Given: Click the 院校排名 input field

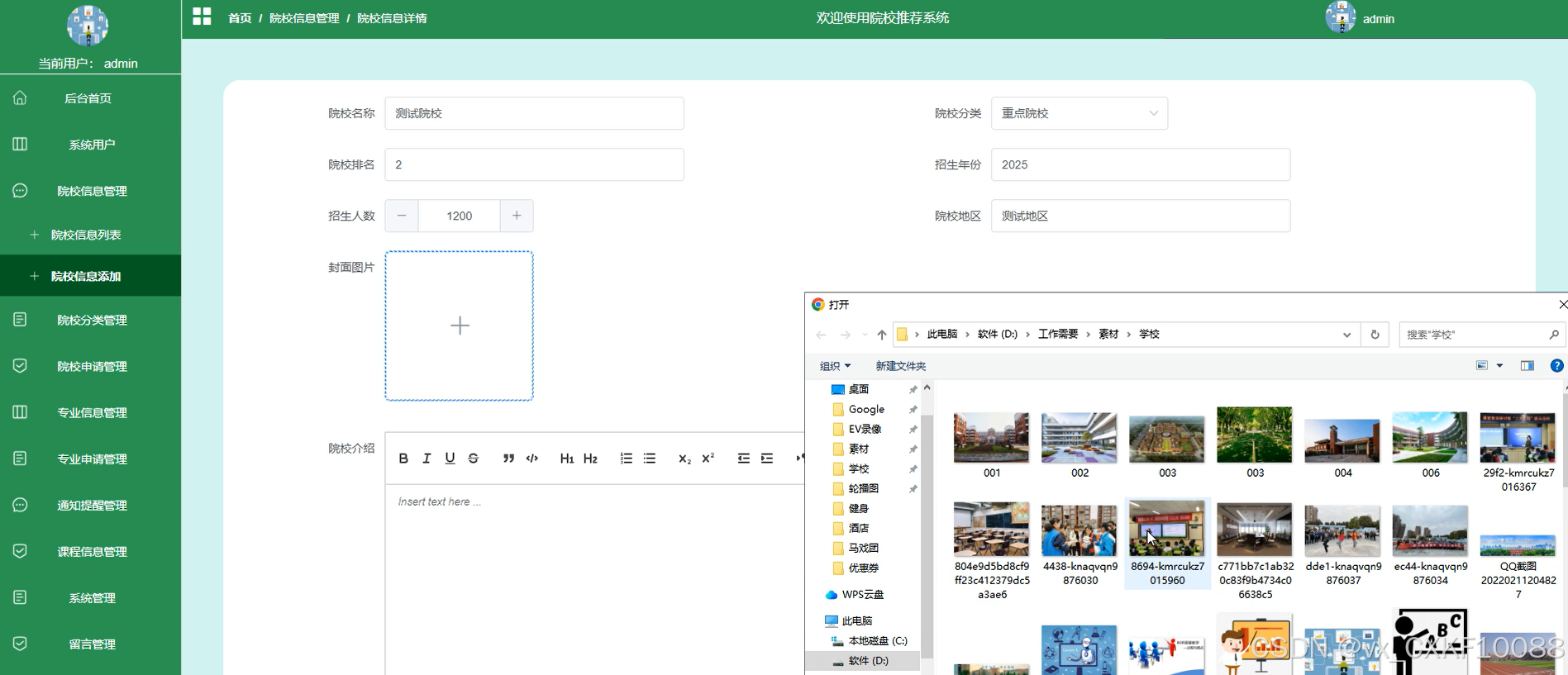Looking at the screenshot, I should (x=534, y=164).
